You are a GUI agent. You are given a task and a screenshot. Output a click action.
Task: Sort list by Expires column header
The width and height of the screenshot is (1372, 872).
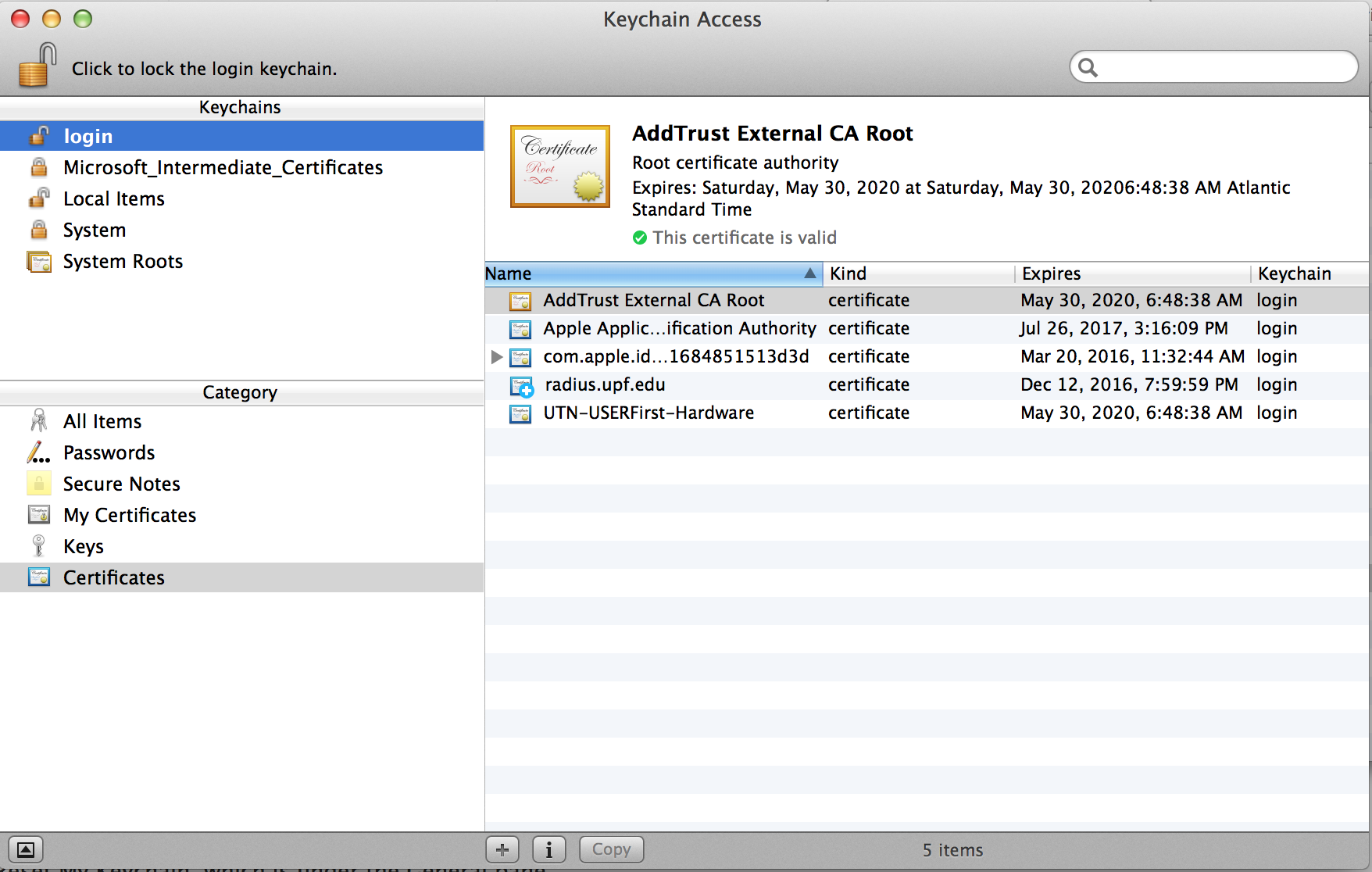(x=1131, y=273)
